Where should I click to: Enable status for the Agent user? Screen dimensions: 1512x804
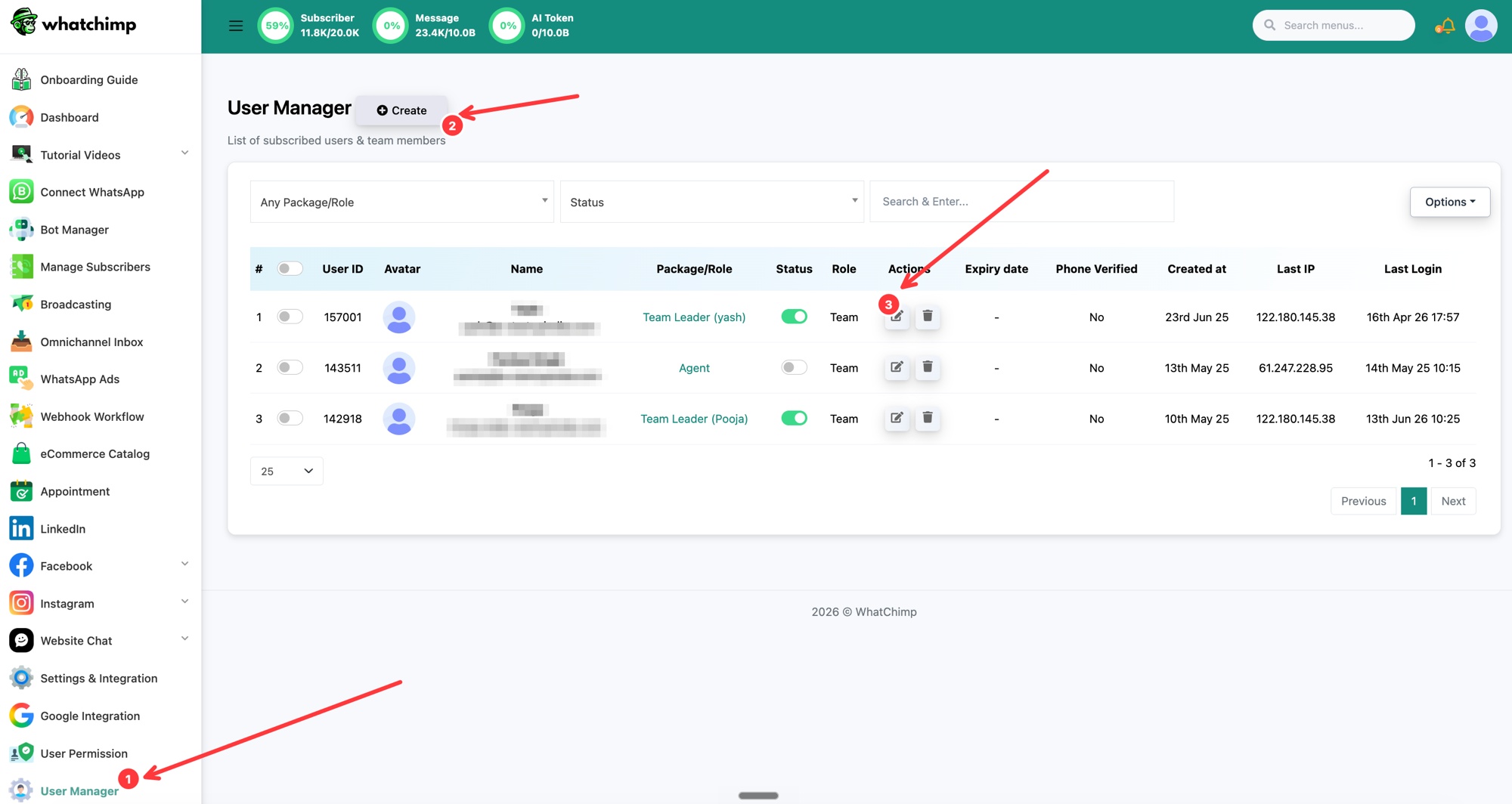pyautogui.click(x=794, y=367)
